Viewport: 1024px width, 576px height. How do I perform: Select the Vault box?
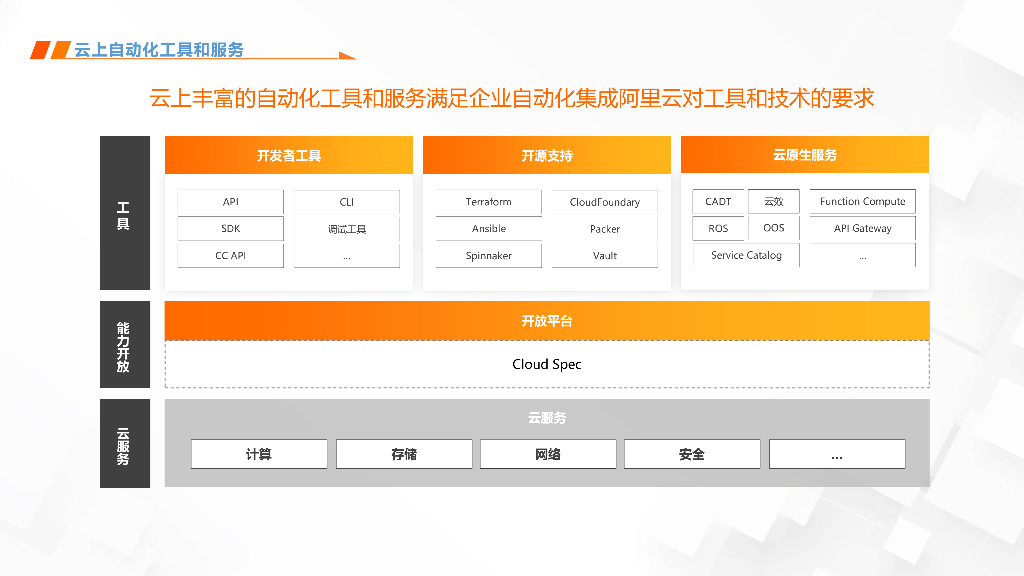(x=605, y=255)
